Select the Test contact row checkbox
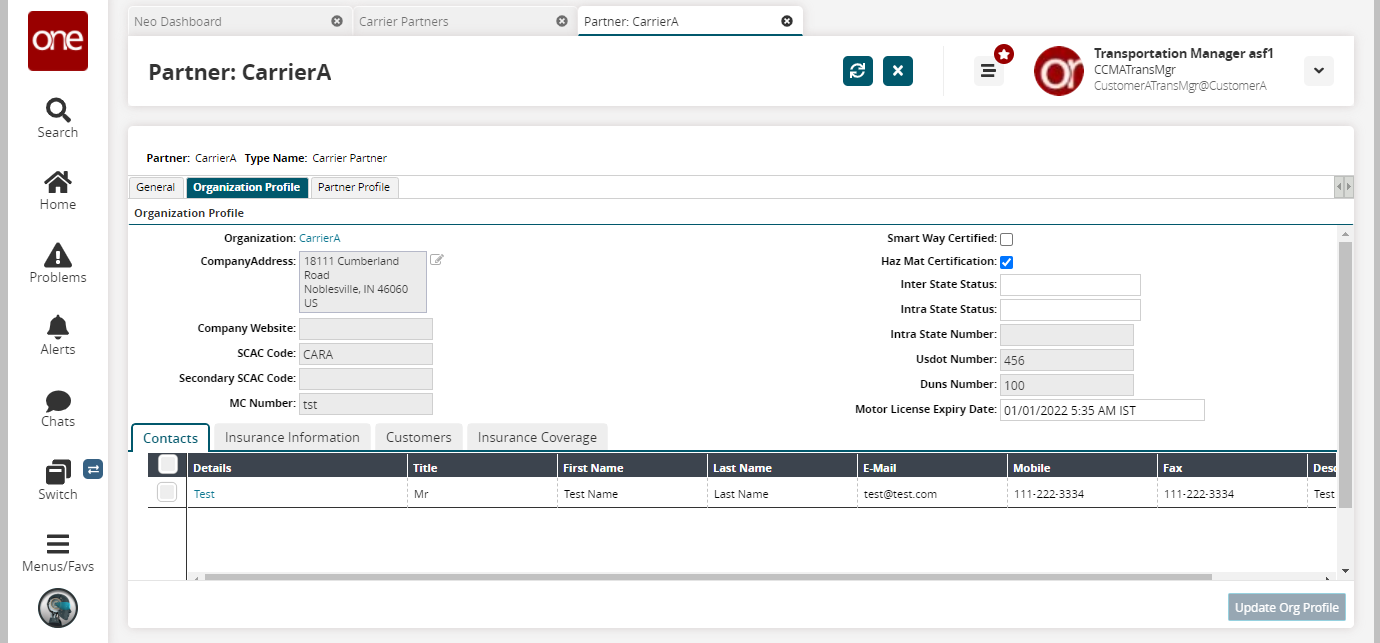The width and height of the screenshot is (1380, 643). [167, 492]
